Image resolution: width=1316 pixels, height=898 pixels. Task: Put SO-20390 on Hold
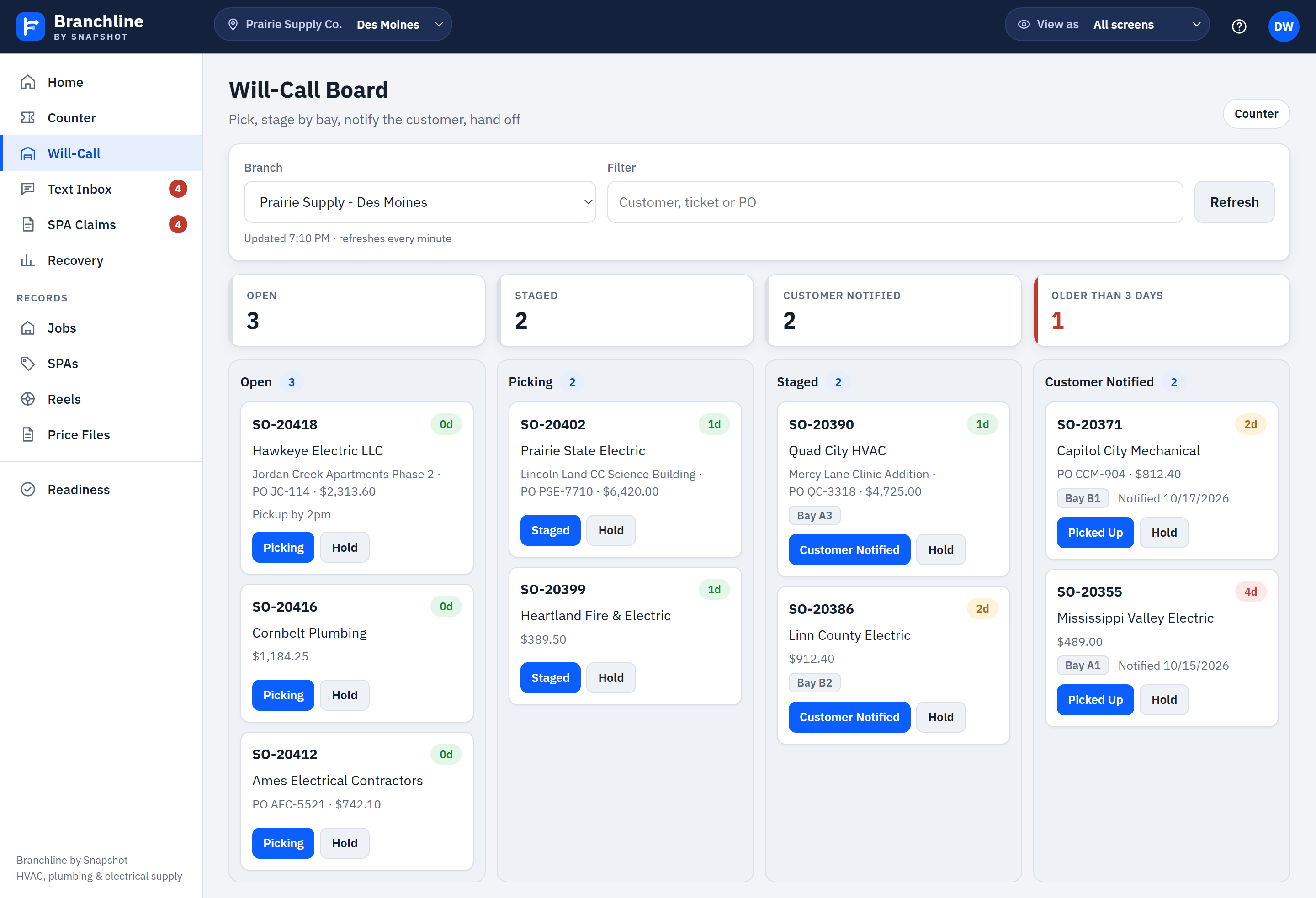coord(940,550)
